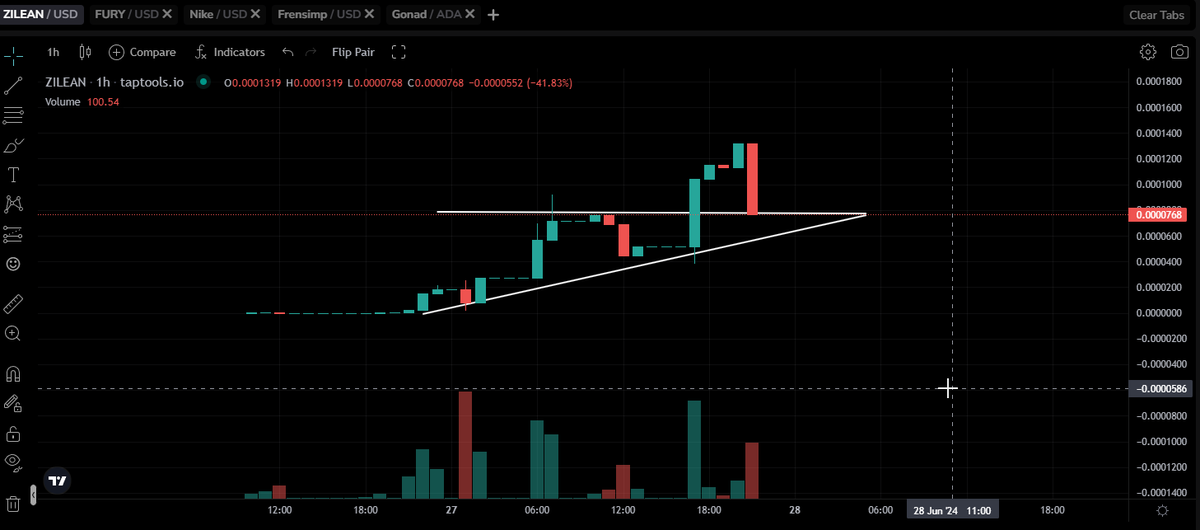Select the brush drawing tool
Viewport: 1200px width, 530px height.
coord(13,146)
